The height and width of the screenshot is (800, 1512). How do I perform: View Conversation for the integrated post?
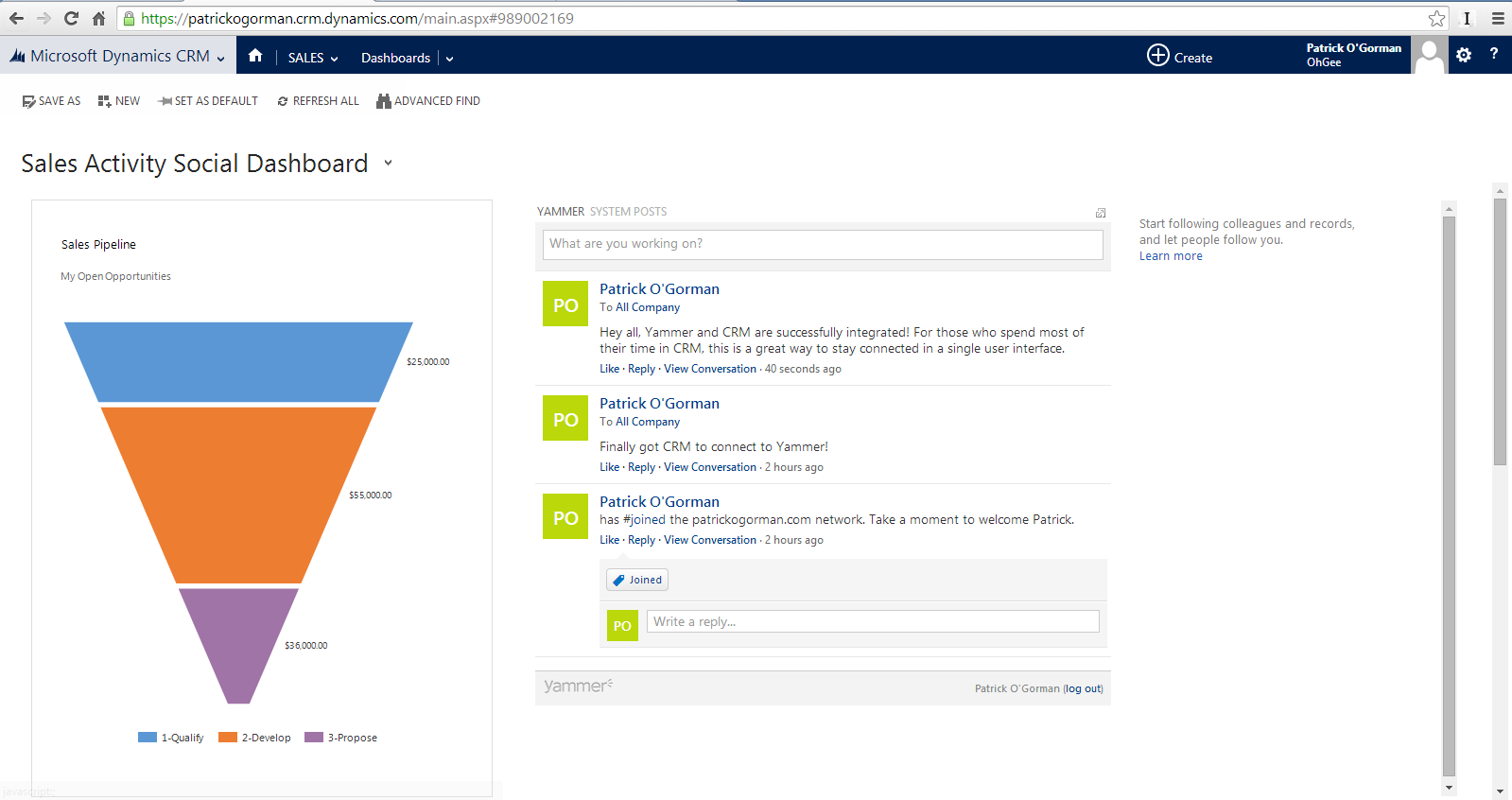click(710, 369)
